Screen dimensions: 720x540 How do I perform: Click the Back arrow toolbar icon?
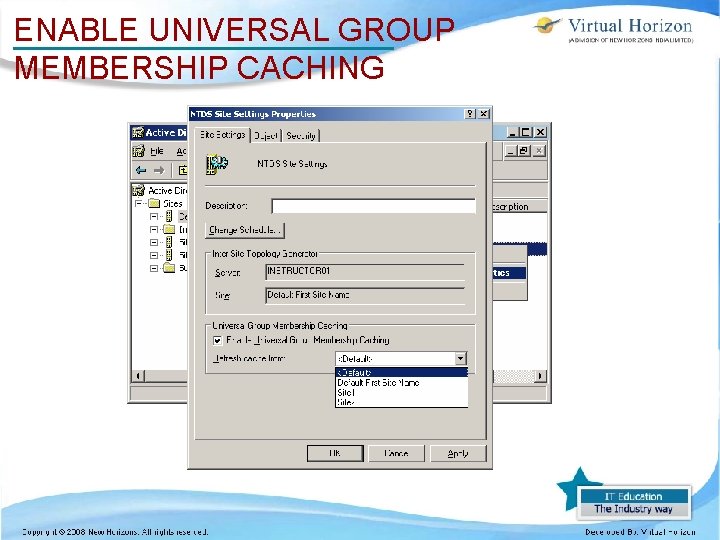coord(141,170)
